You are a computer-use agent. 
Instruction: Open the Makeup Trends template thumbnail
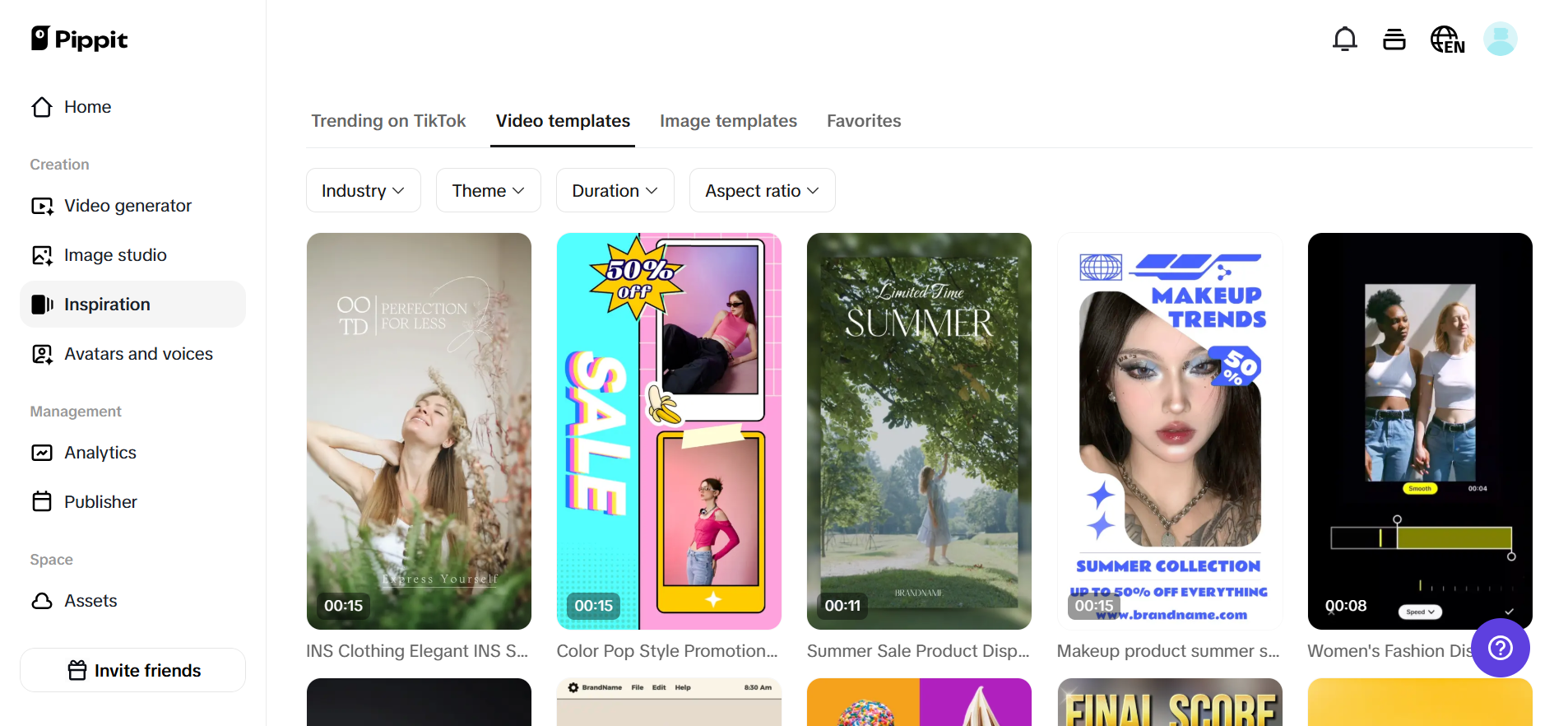click(x=1170, y=431)
